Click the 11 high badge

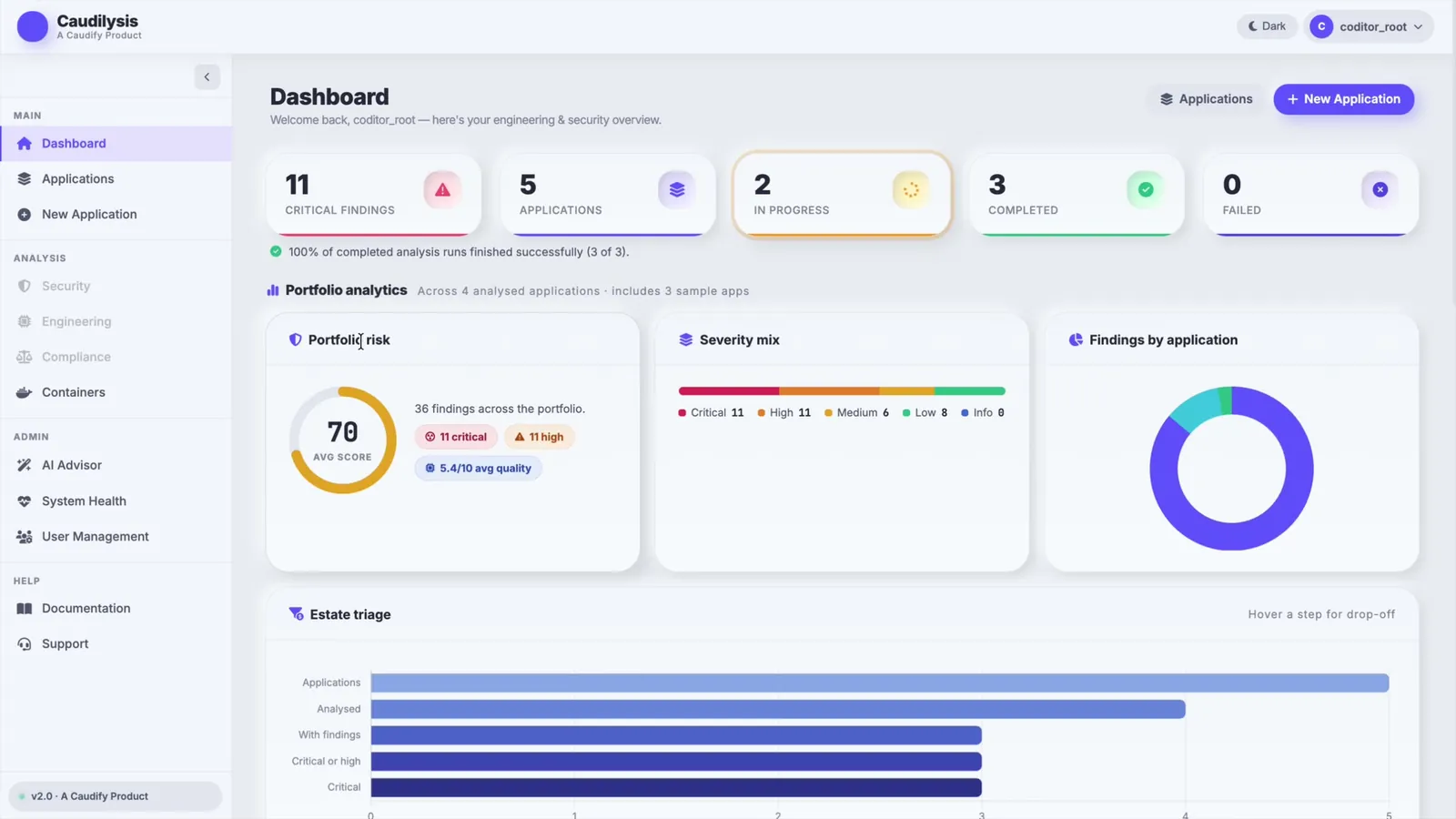(539, 437)
